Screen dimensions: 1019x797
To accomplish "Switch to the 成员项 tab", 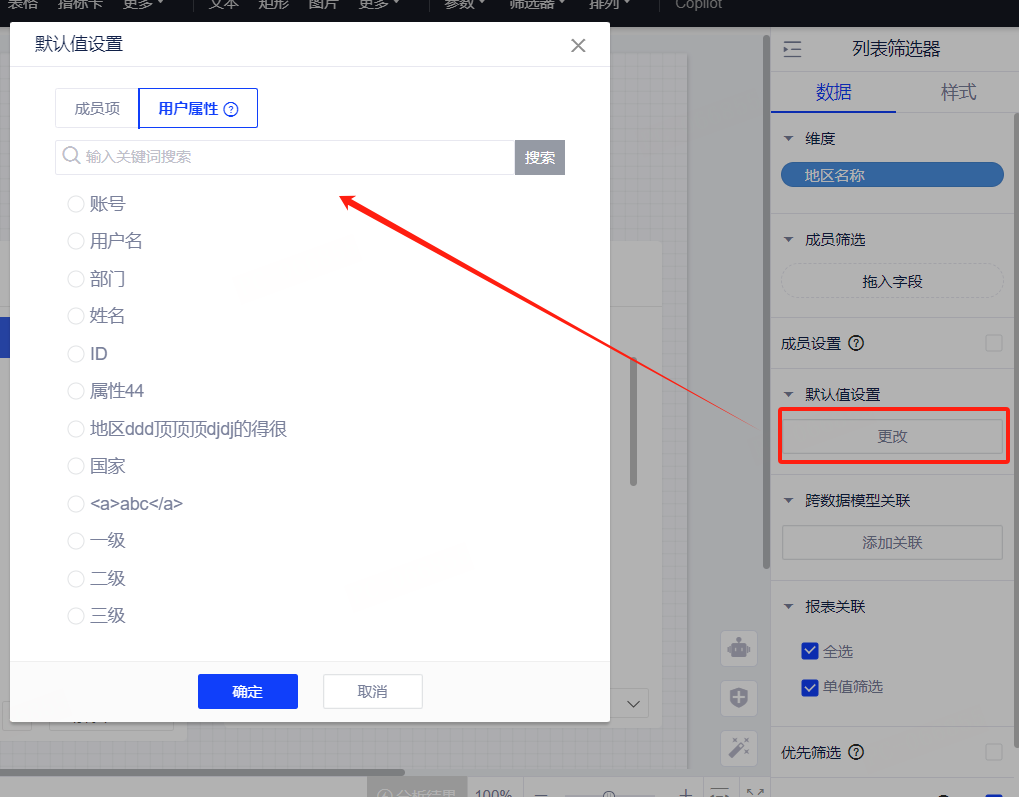I will coord(97,109).
